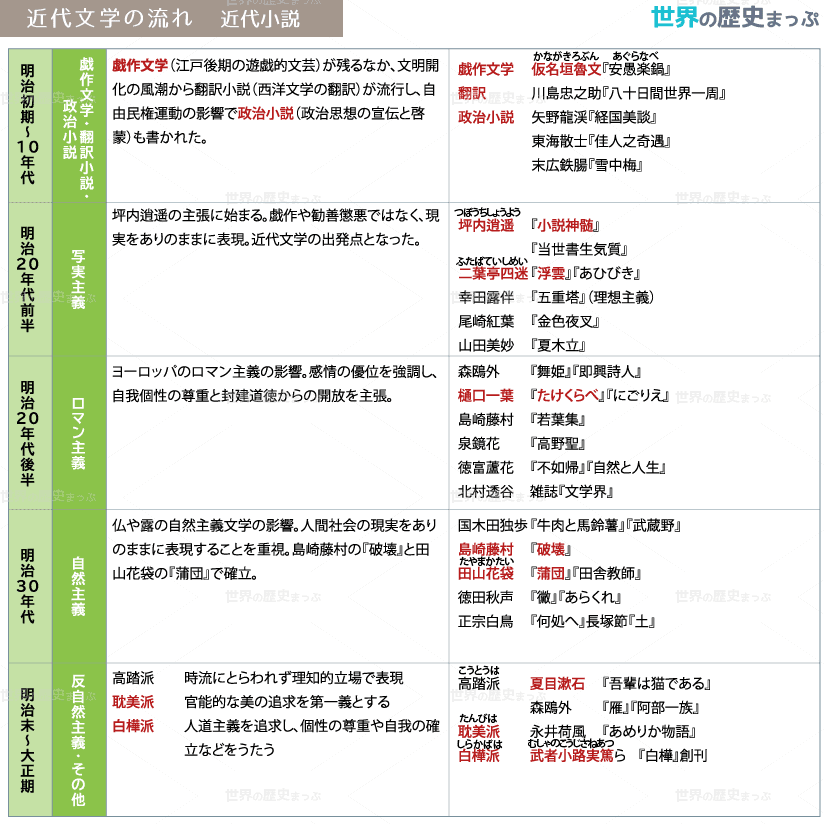This screenshot has height=824, width=824.
Task: Select the 明治末〜大正期 period cell
Action: tap(30, 739)
